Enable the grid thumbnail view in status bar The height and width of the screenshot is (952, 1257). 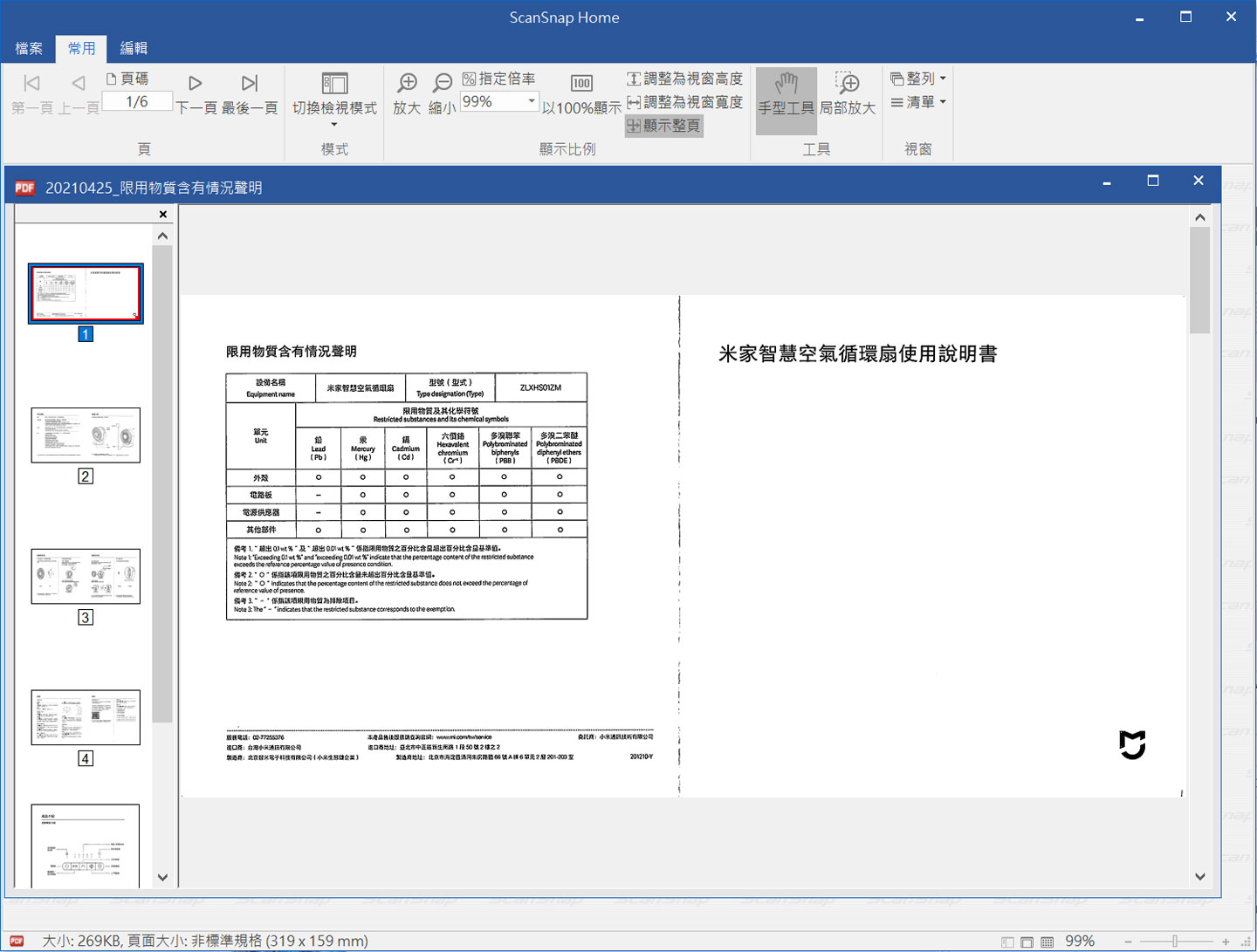[x=1047, y=941]
